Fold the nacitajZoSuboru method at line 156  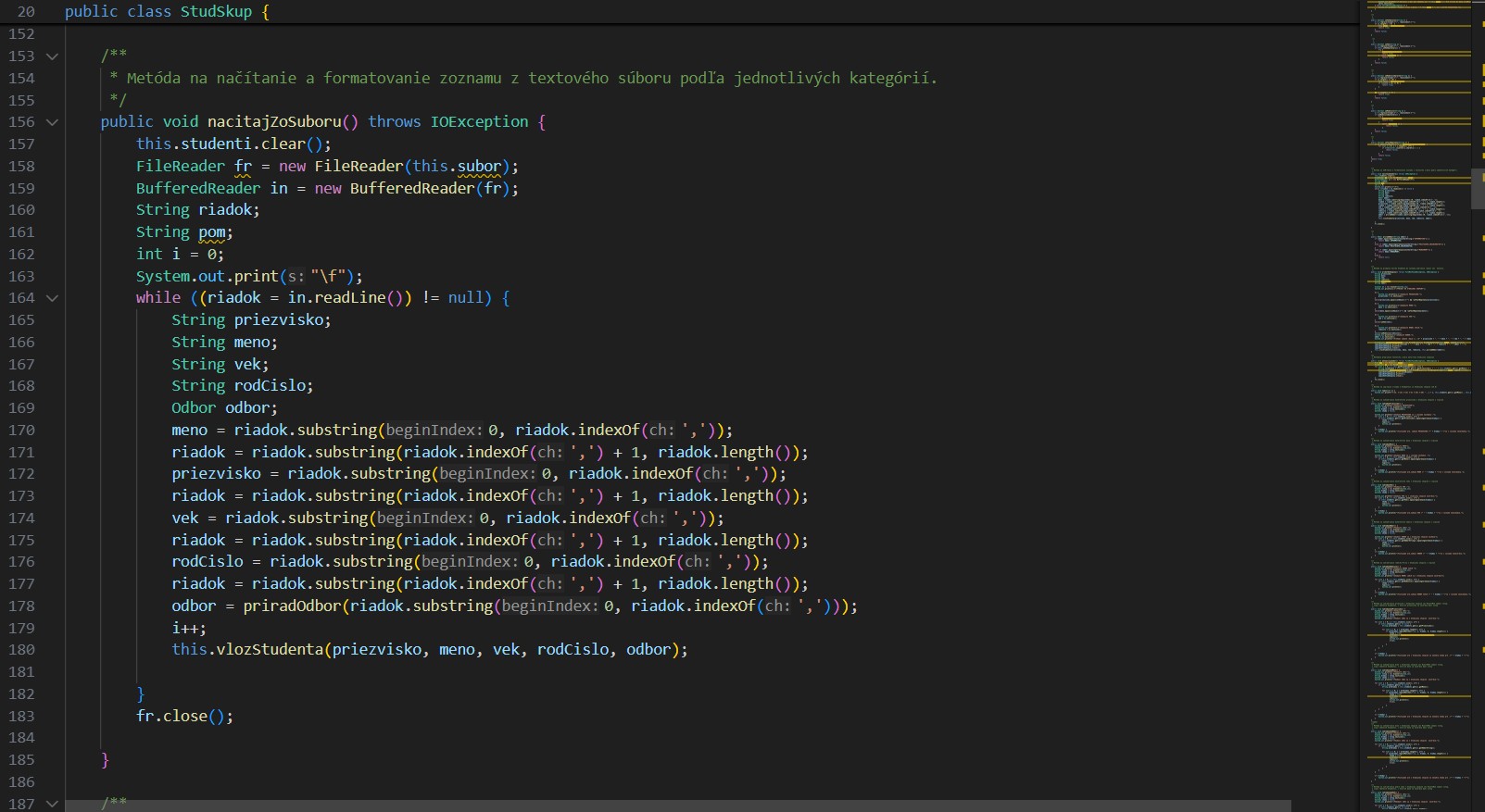click(52, 122)
